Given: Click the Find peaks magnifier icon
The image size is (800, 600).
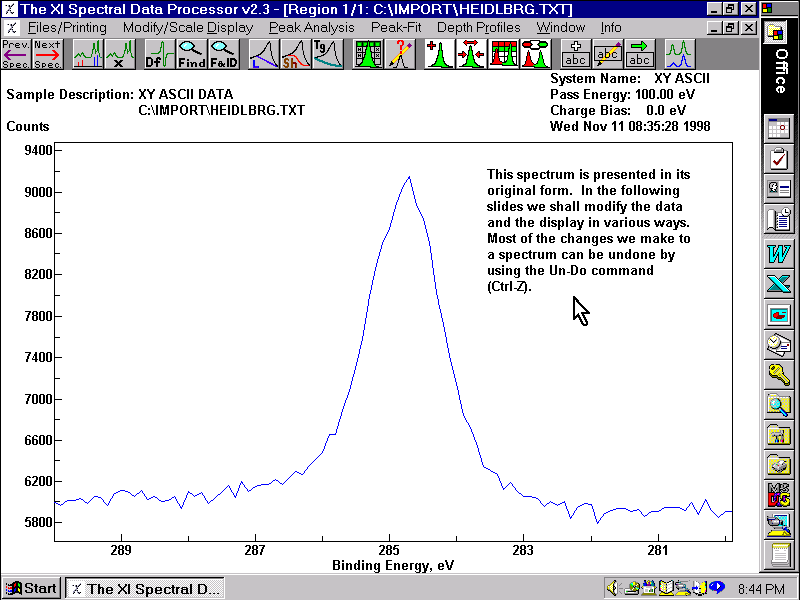Looking at the screenshot, I should pos(191,53).
